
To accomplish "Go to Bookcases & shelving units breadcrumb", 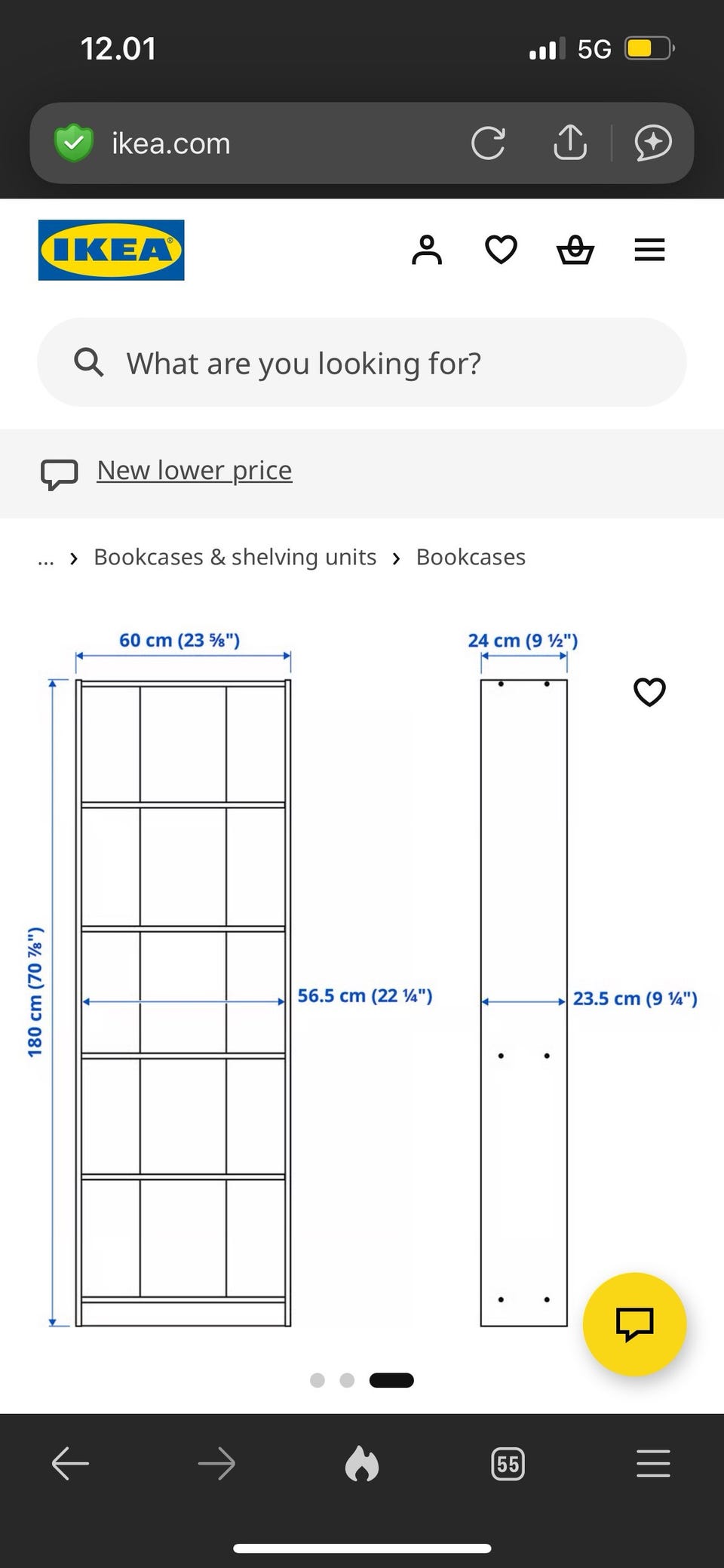I will [x=235, y=557].
